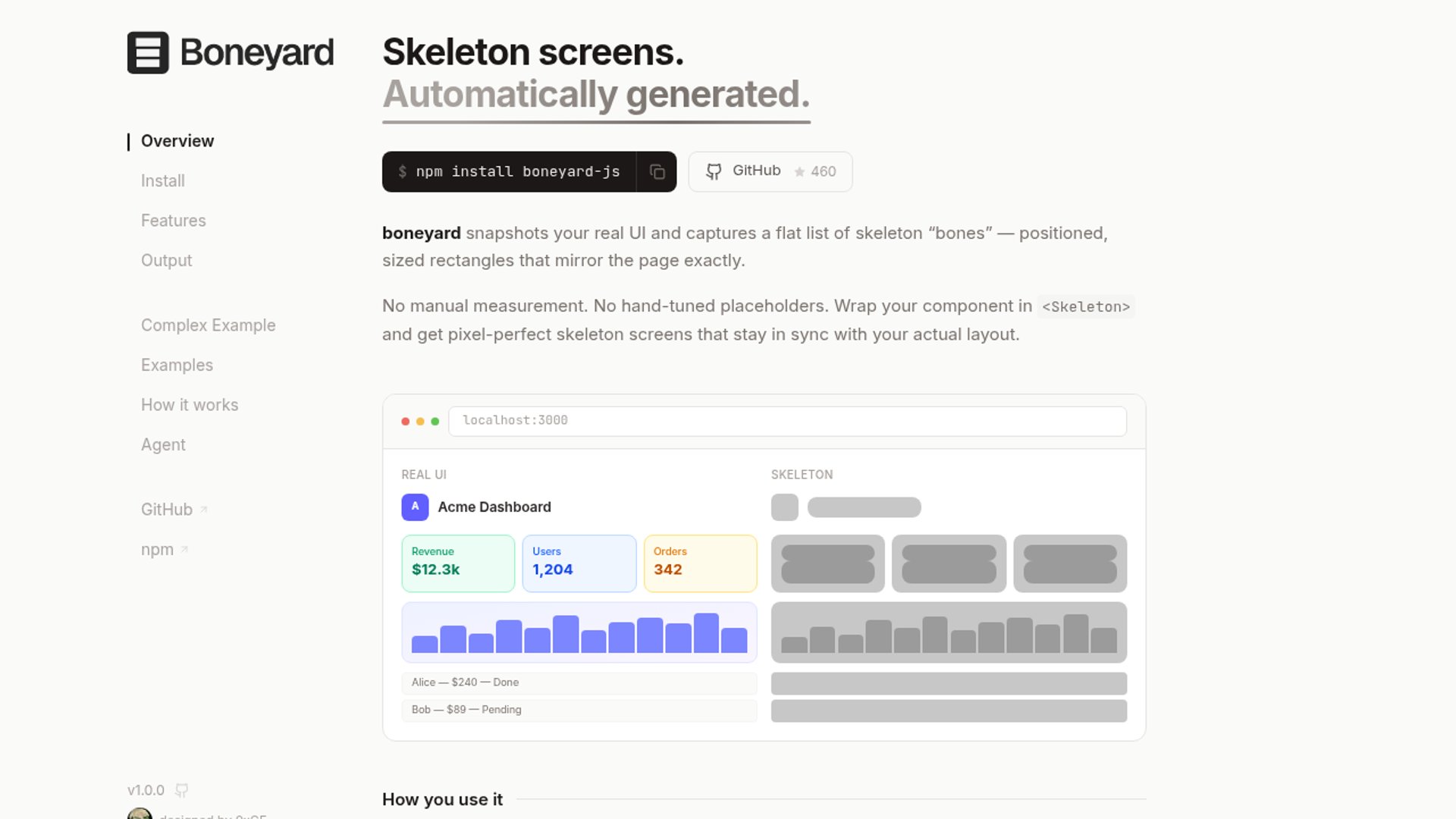1456x819 pixels.
Task: Open the Complex Example page
Action: pos(209,325)
